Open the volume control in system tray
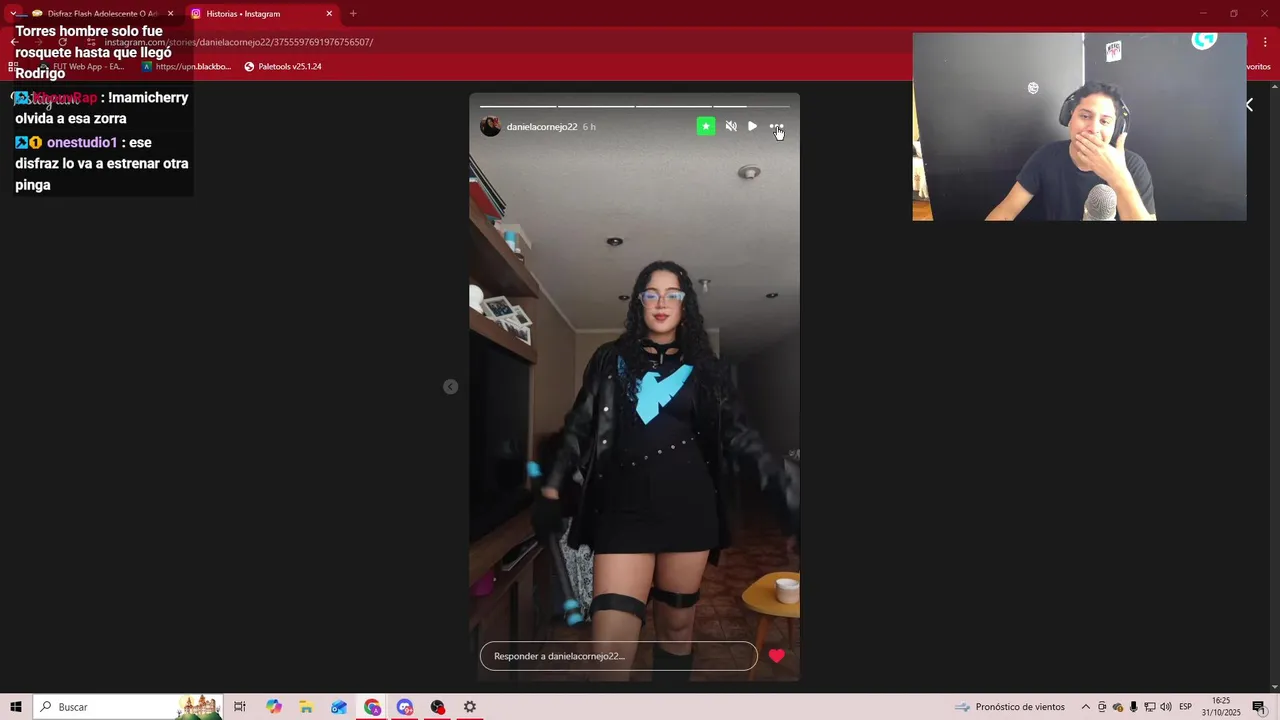The image size is (1280, 720). (x=1166, y=707)
